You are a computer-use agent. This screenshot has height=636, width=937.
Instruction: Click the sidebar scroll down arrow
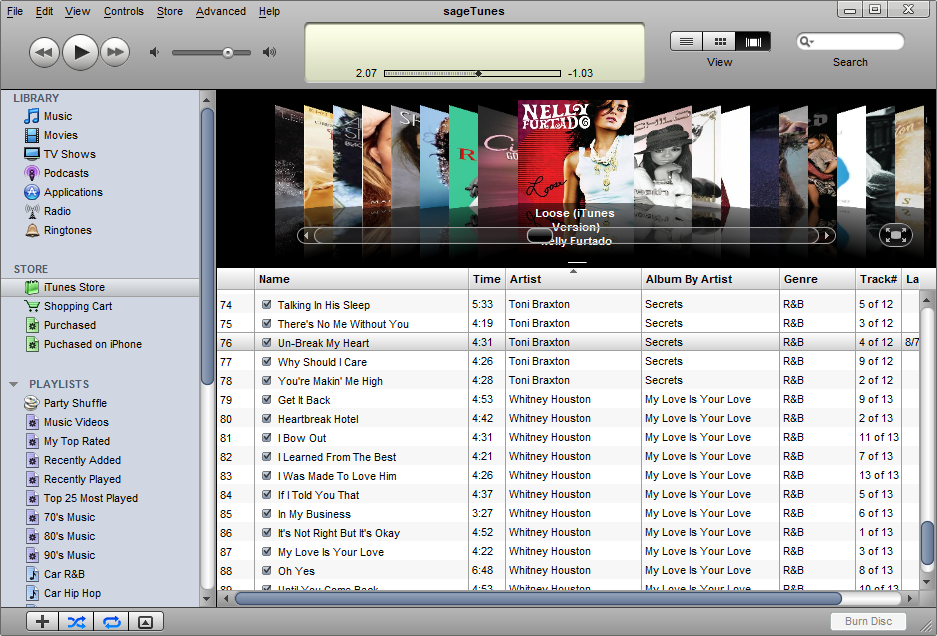coord(207,598)
